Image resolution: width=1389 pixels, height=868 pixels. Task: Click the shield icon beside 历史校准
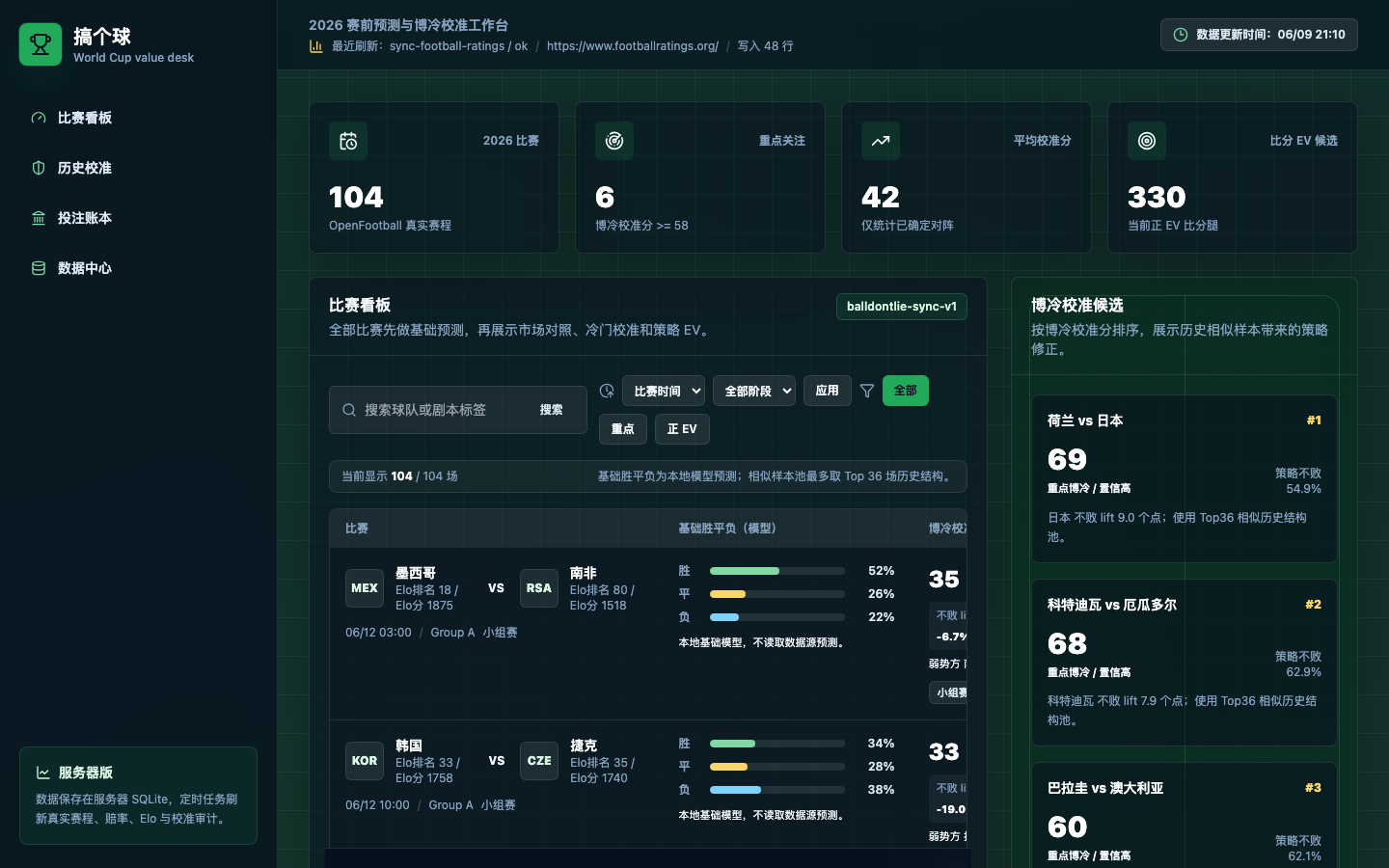click(x=39, y=168)
